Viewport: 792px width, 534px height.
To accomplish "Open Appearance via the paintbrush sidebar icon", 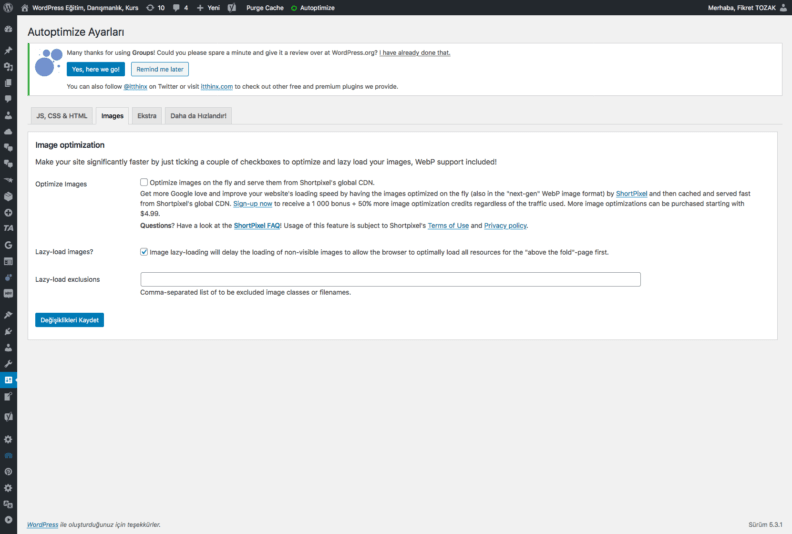I will 8,315.
